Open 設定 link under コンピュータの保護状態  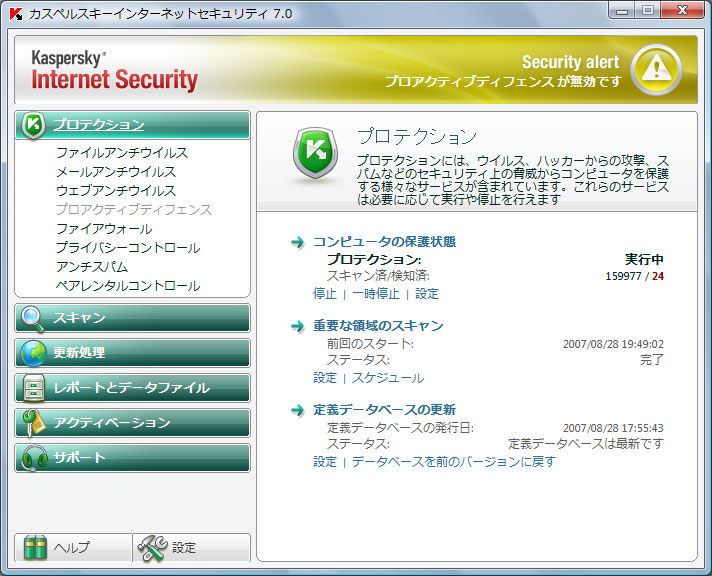tap(427, 294)
